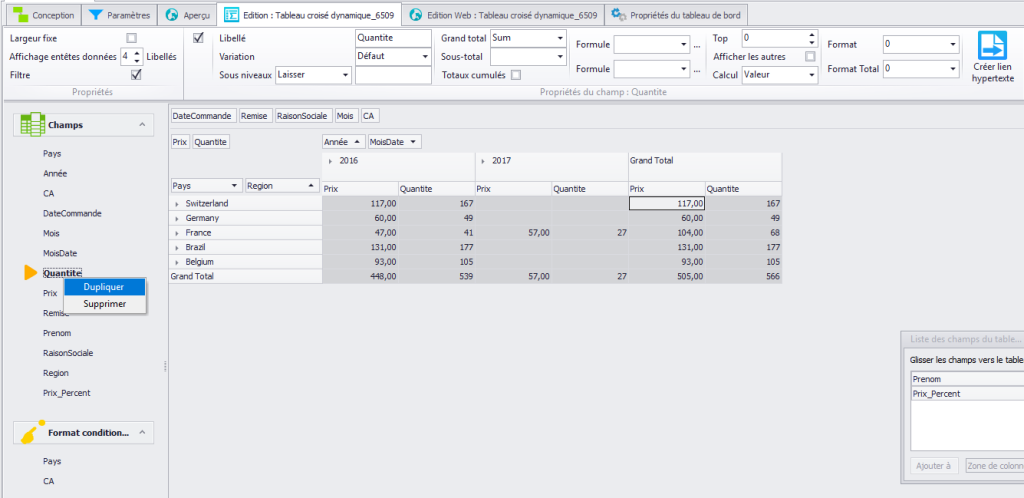This screenshot has width=1024, height=498.
Task: Open the second Formule dropdown
Action: pyautogui.click(x=684, y=69)
